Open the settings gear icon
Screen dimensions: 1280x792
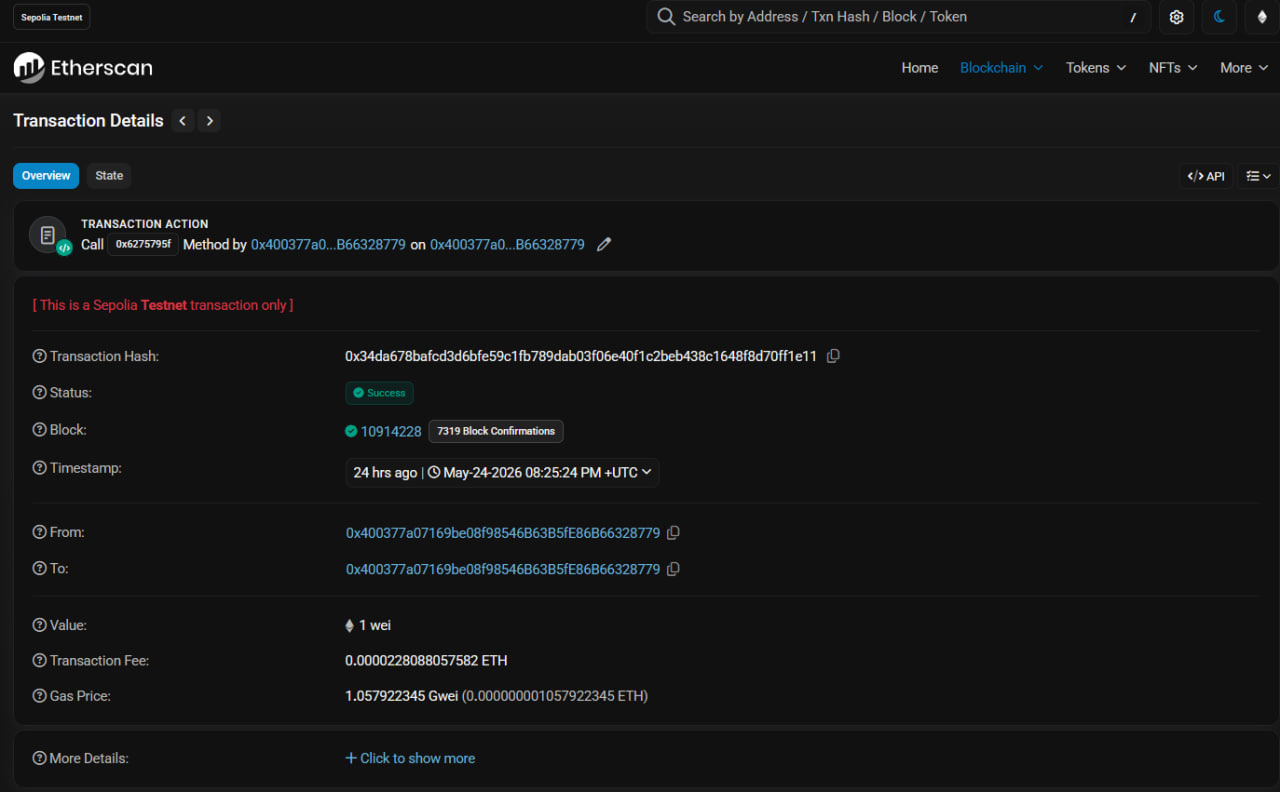(x=1176, y=17)
